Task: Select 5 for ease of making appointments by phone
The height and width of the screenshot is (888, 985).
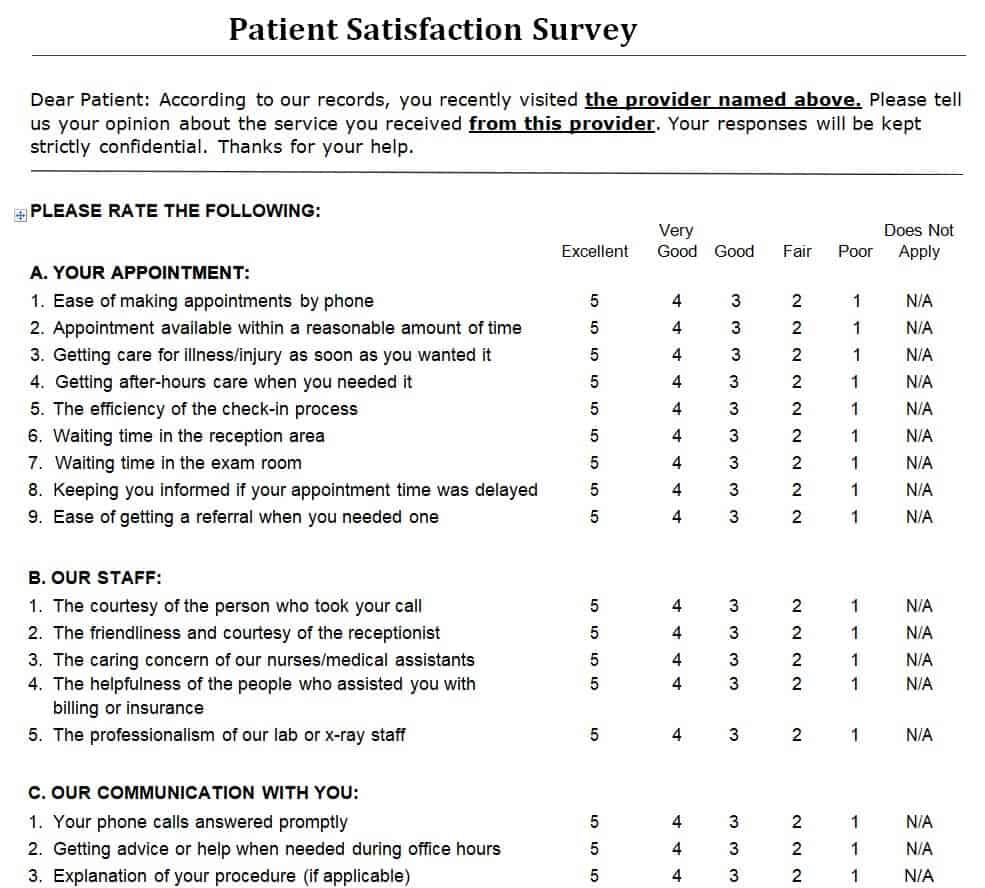Action: click(594, 301)
